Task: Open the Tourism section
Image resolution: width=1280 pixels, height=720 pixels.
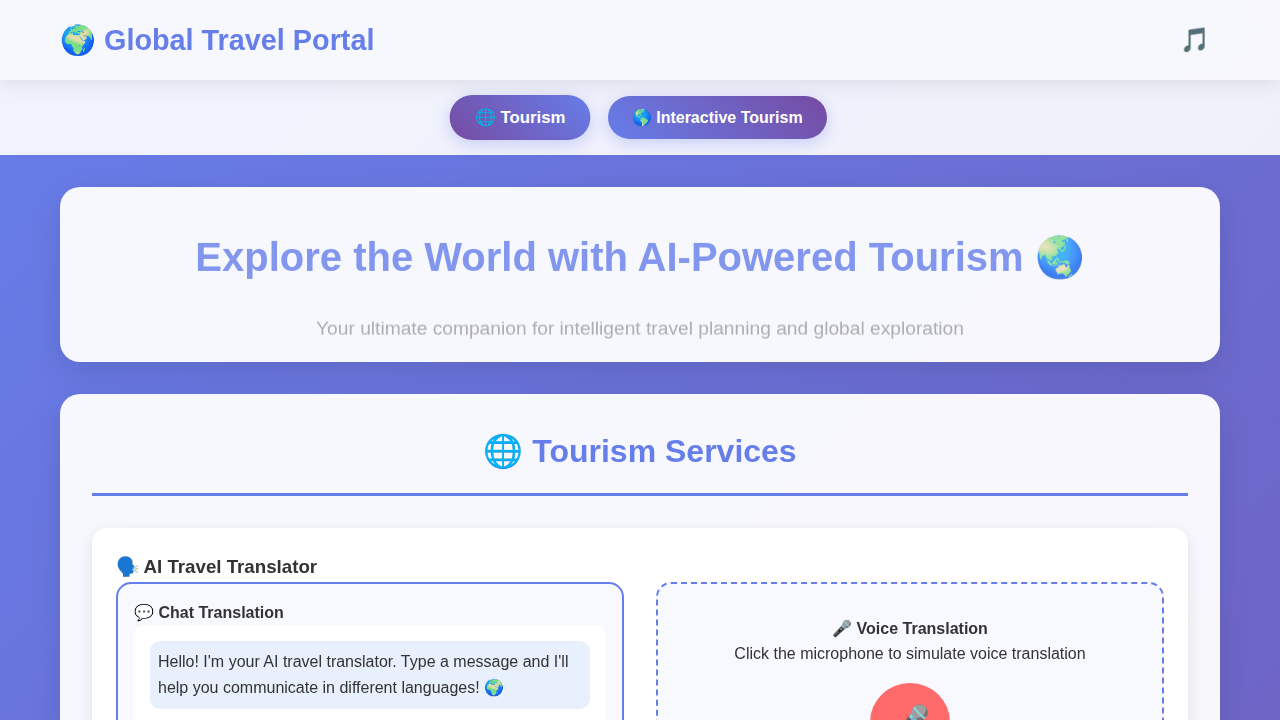Action: pos(519,117)
